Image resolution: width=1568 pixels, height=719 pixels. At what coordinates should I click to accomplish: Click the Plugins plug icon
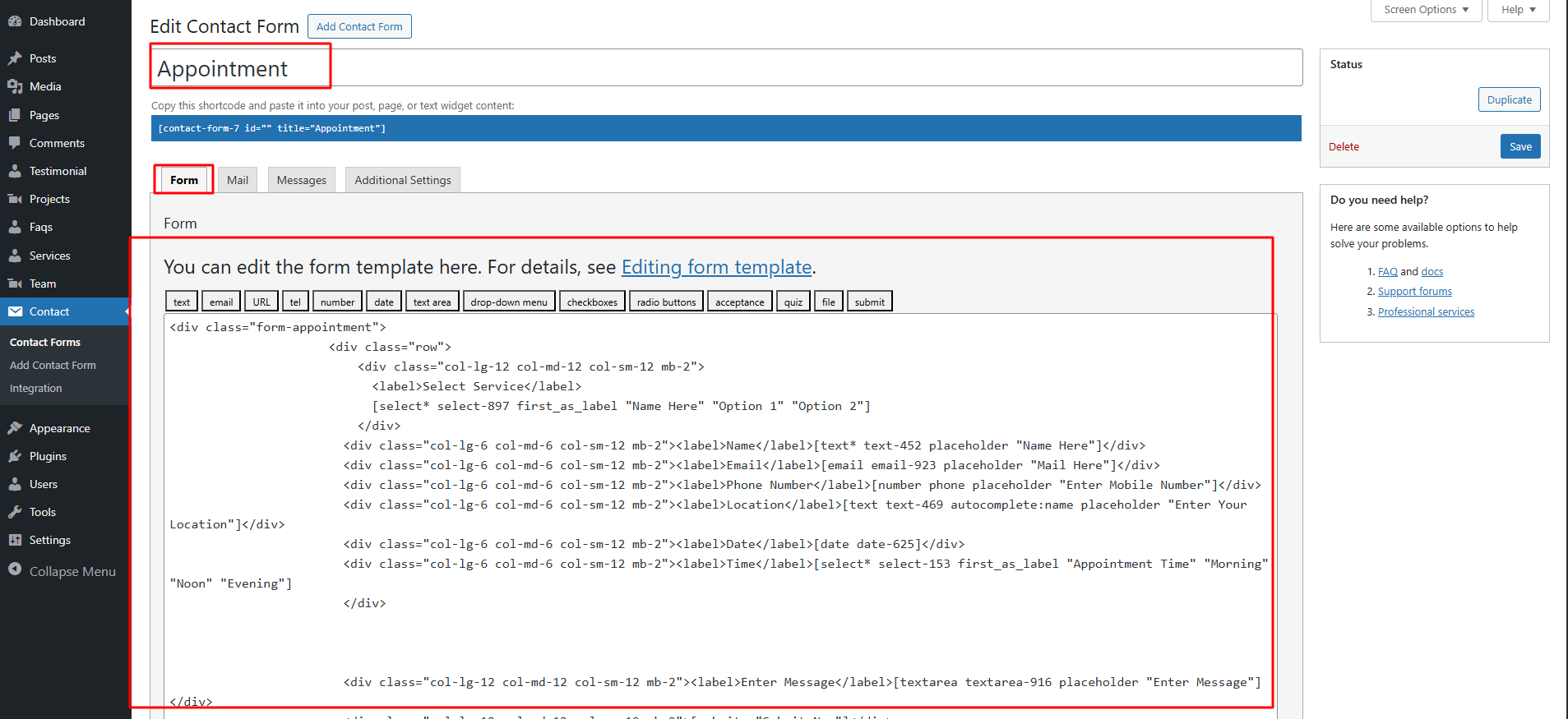tap(15, 456)
